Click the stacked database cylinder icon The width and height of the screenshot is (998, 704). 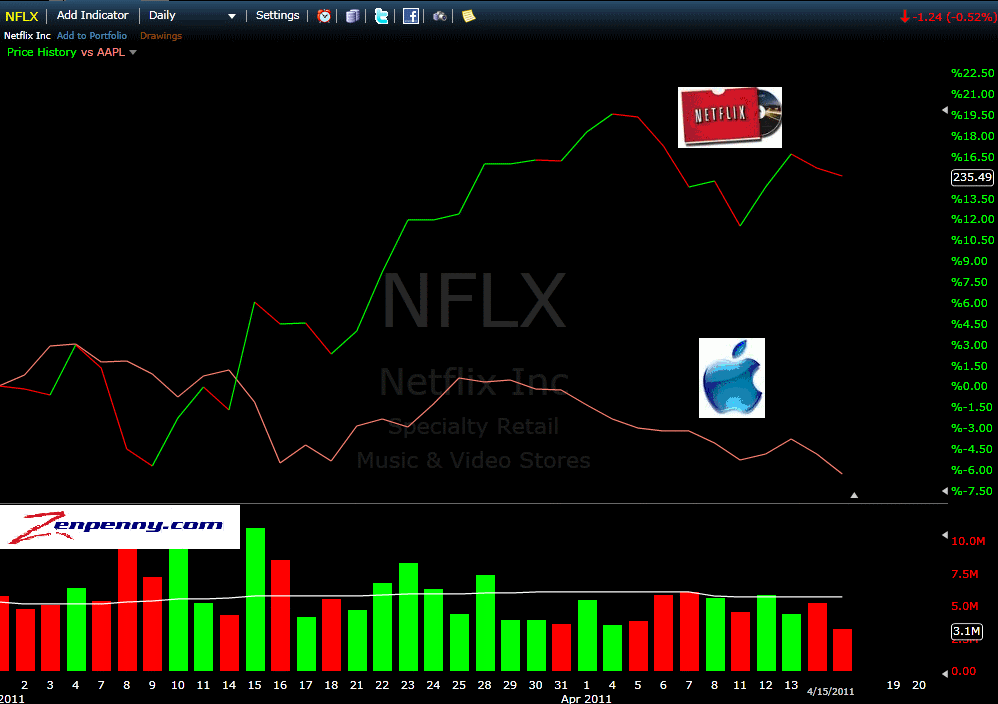point(353,16)
